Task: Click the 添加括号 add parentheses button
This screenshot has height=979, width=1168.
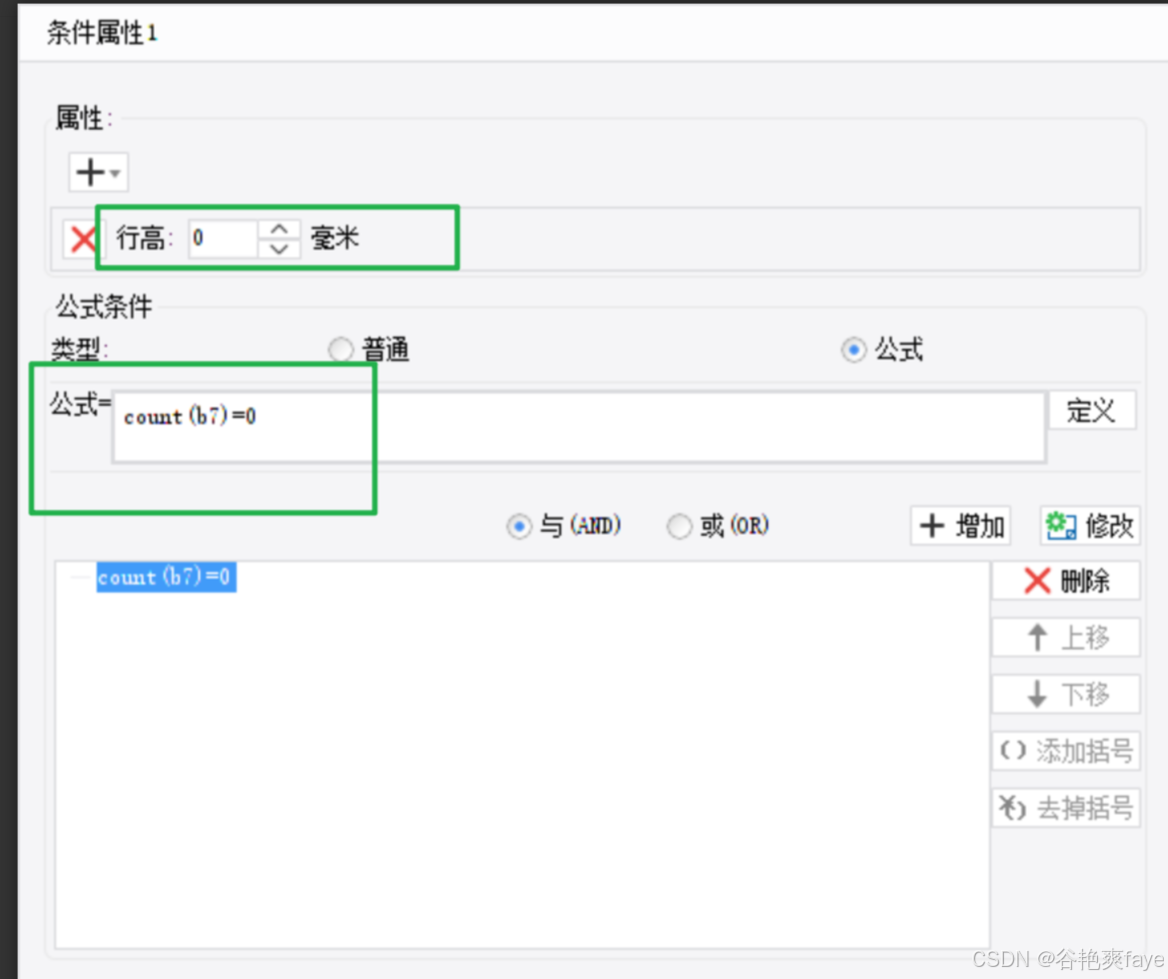Action: pyautogui.click(x=1066, y=751)
